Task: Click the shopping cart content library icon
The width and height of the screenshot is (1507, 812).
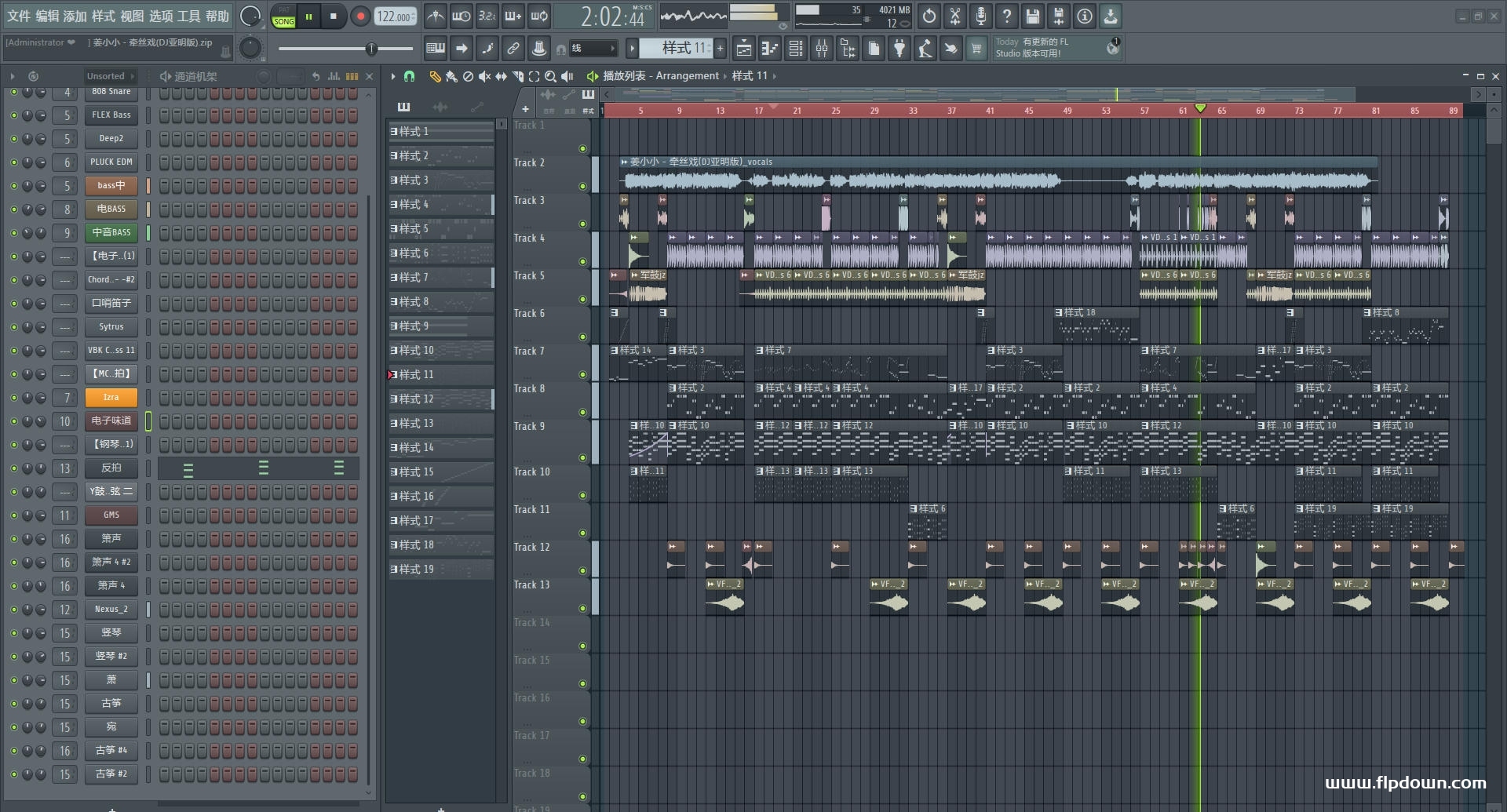Action: pyautogui.click(x=976, y=49)
